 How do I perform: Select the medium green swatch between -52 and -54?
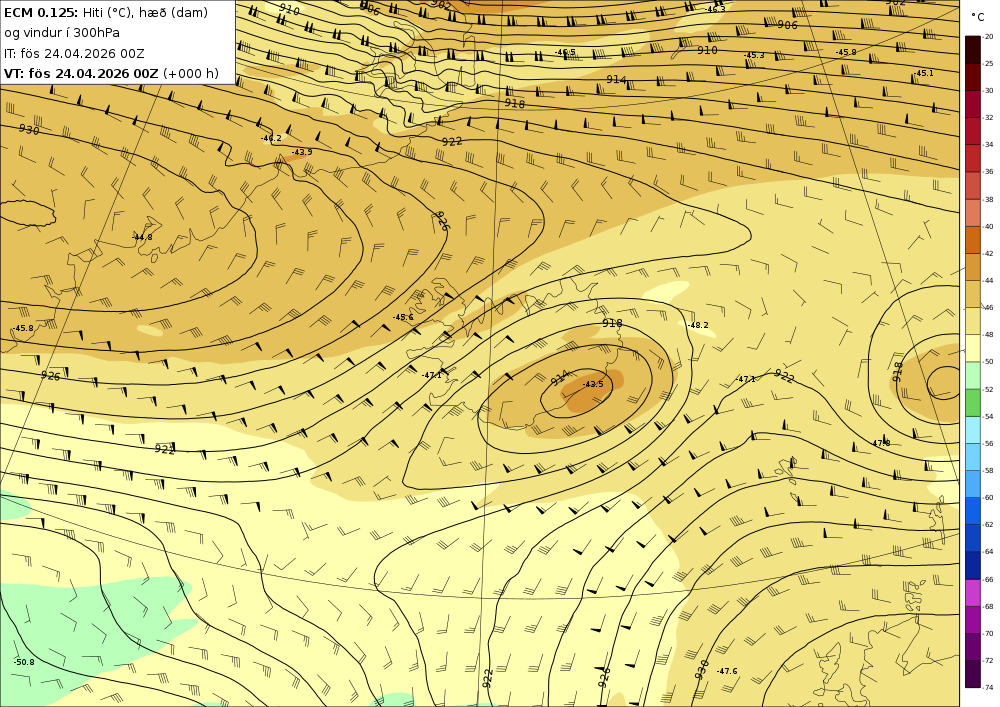973,403
